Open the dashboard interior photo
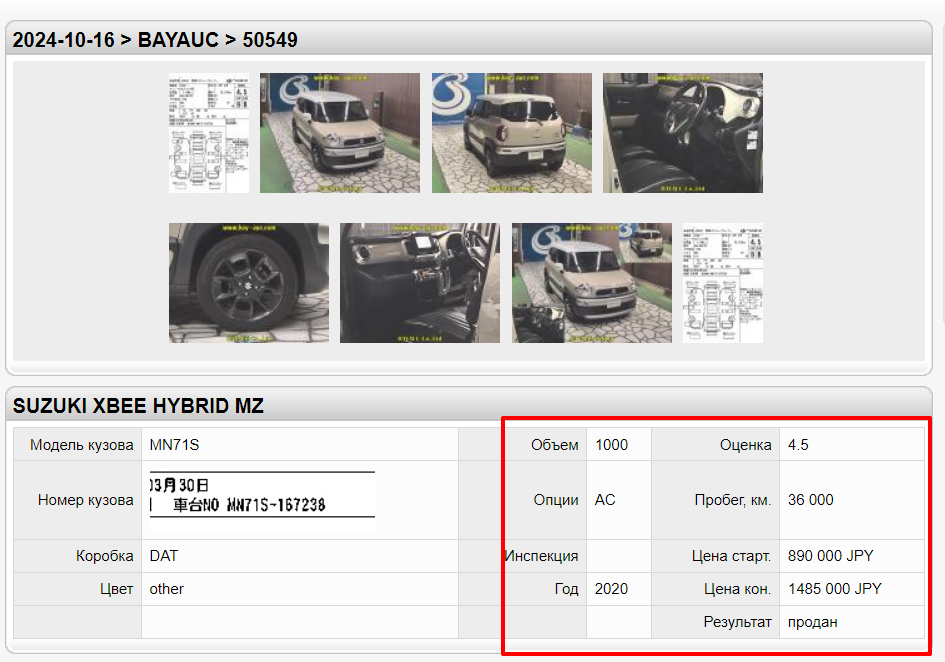Screen dimensions: 945x662 click(419, 283)
